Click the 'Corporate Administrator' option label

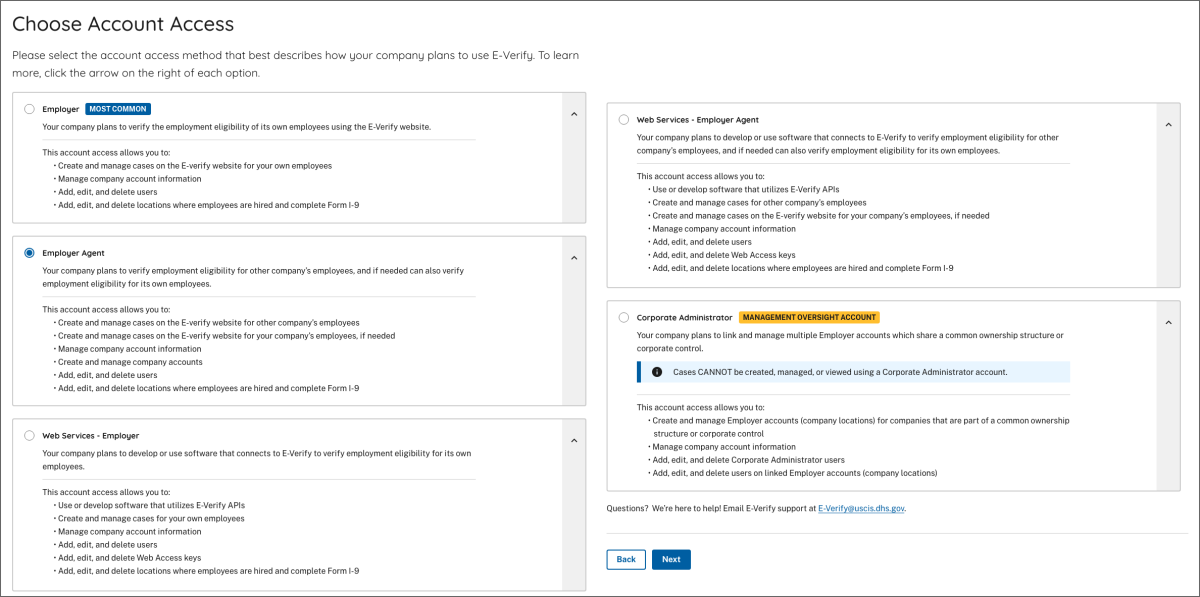click(x=685, y=317)
